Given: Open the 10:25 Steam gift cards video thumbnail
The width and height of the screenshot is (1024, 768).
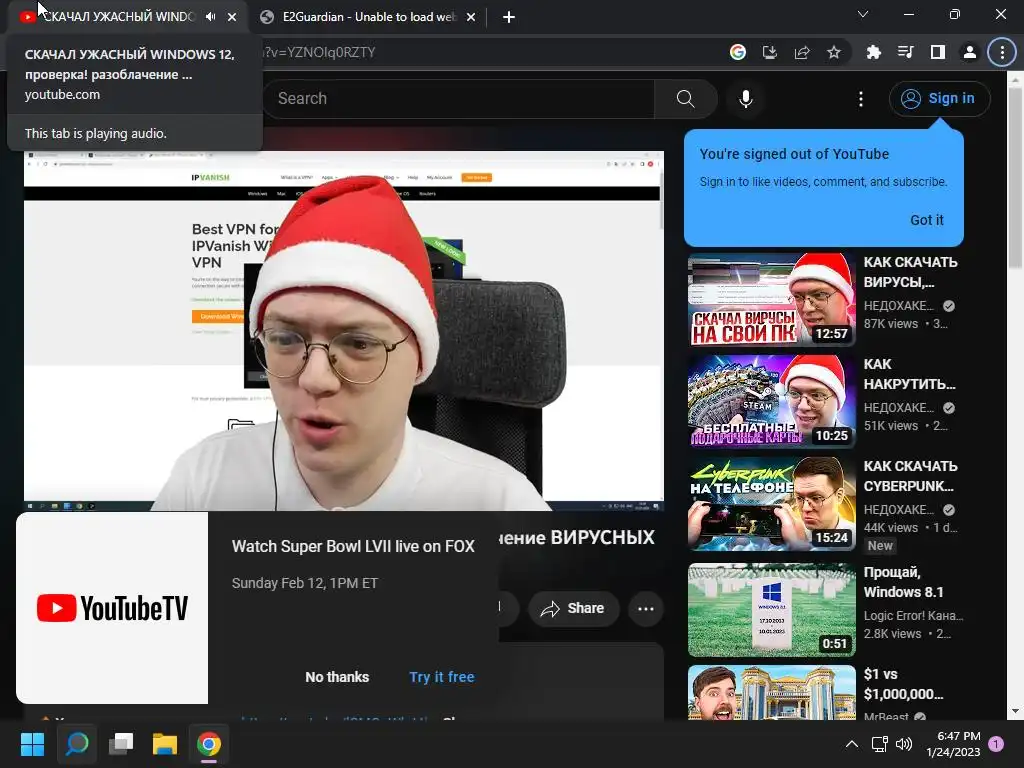Looking at the screenshot, I should pyautogui.click(x=771, y=402).
